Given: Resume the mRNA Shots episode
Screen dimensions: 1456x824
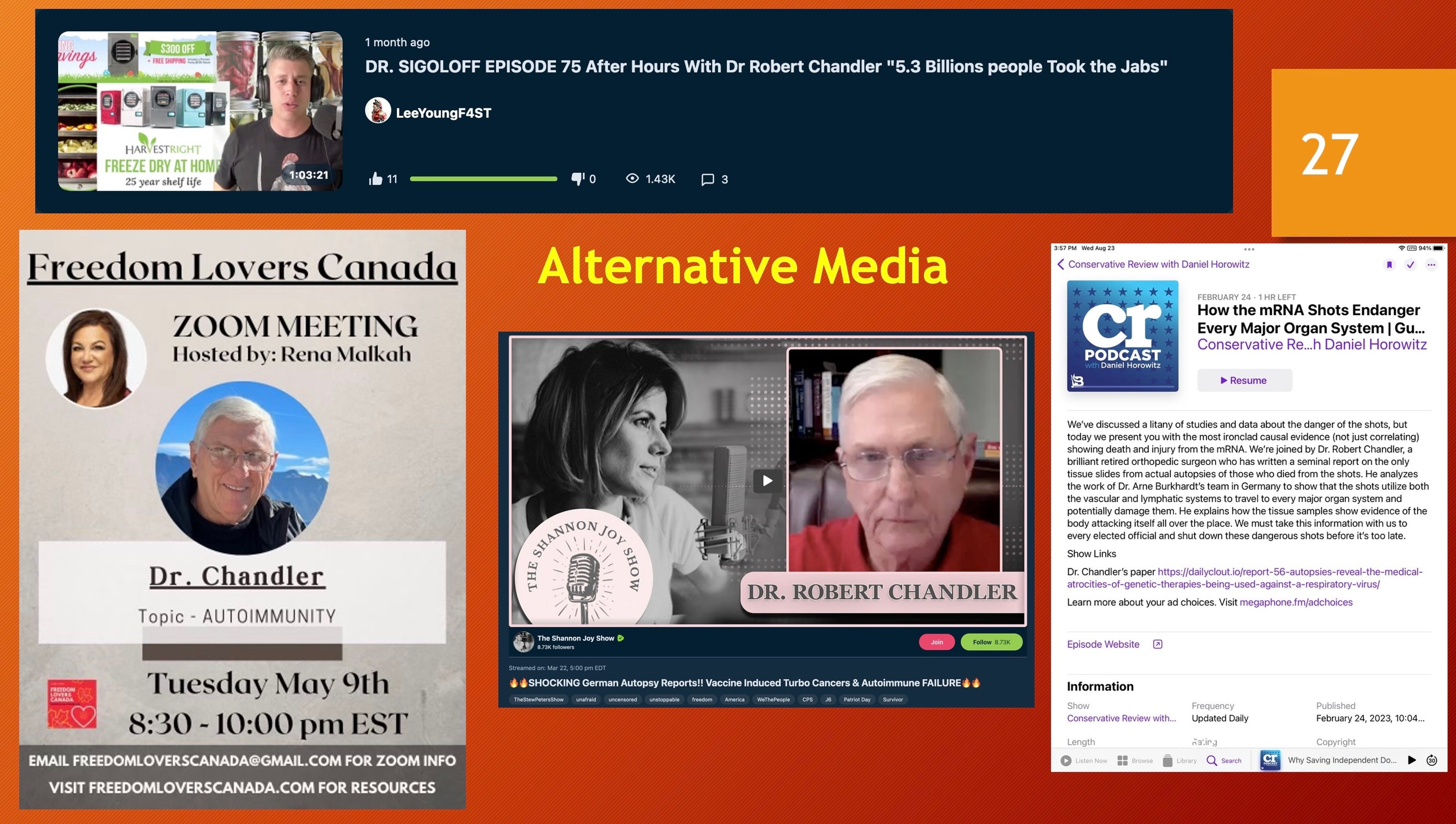Looking at the screenshot, I should pyautogui.click(x=1244, y=380).
